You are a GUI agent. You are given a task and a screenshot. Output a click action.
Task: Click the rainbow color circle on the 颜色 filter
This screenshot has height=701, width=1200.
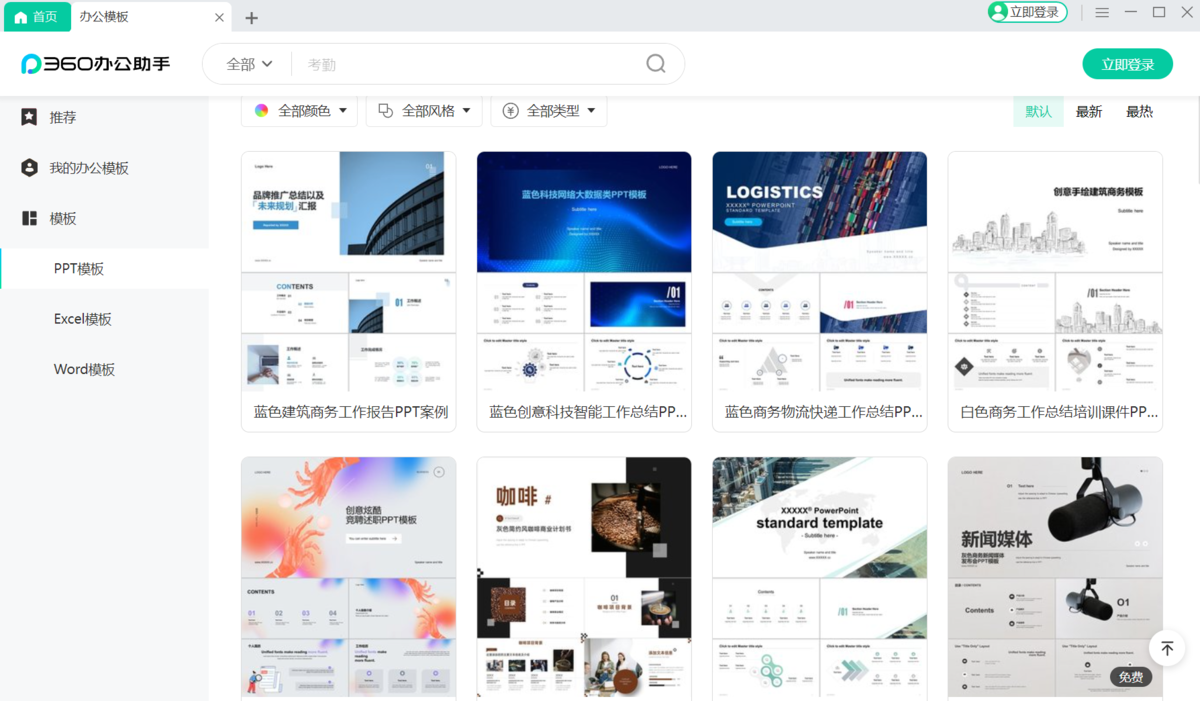[261, 111]
